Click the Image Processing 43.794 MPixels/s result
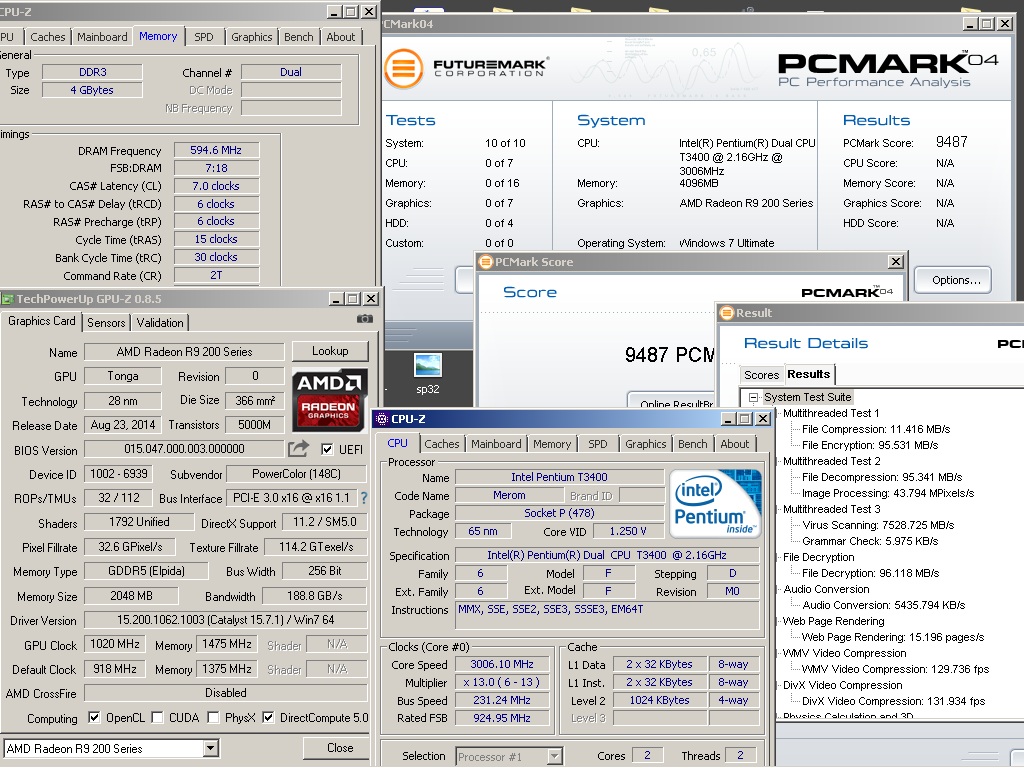The height and width of the screenshot is (768, 1024). pyautogui.click(x=888, y=493)
